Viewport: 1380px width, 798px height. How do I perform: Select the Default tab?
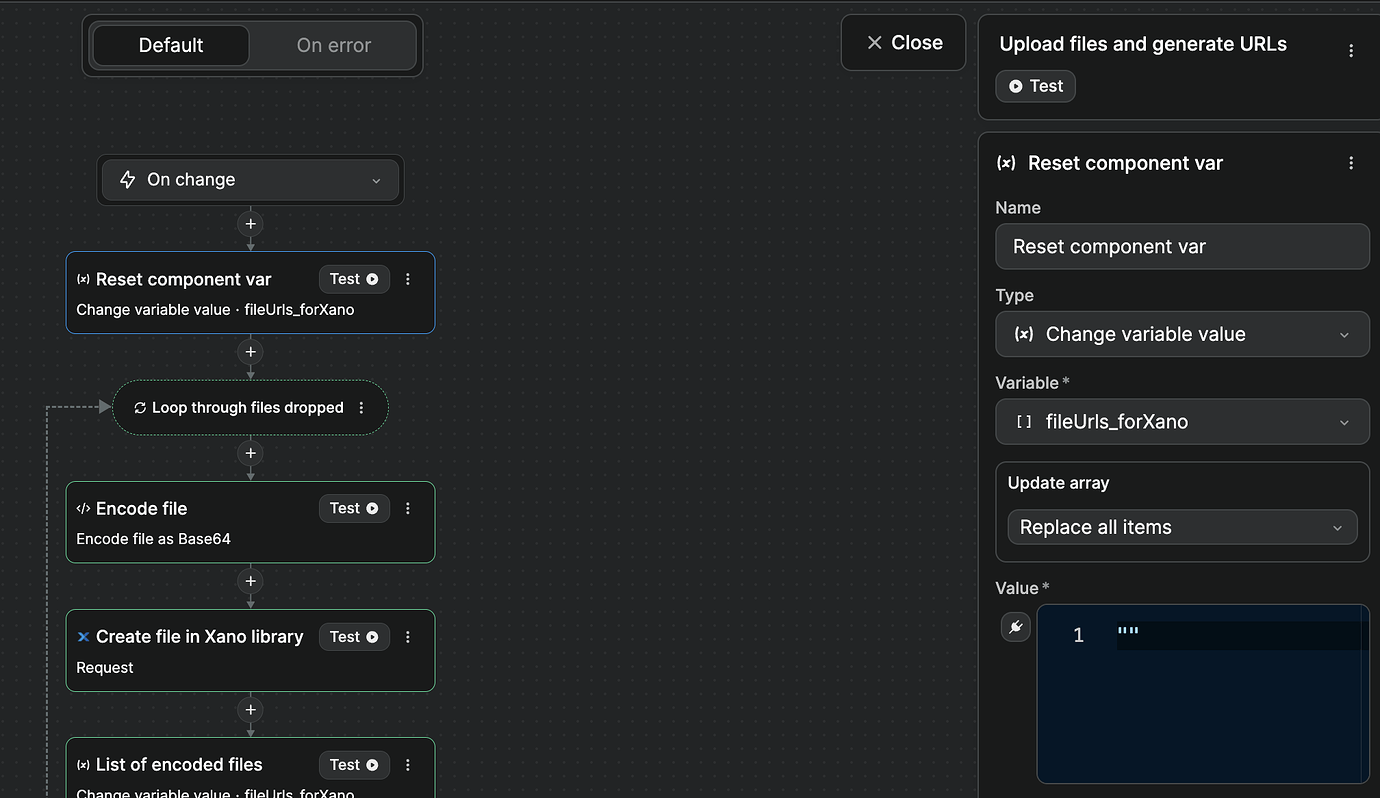[170, 45]
